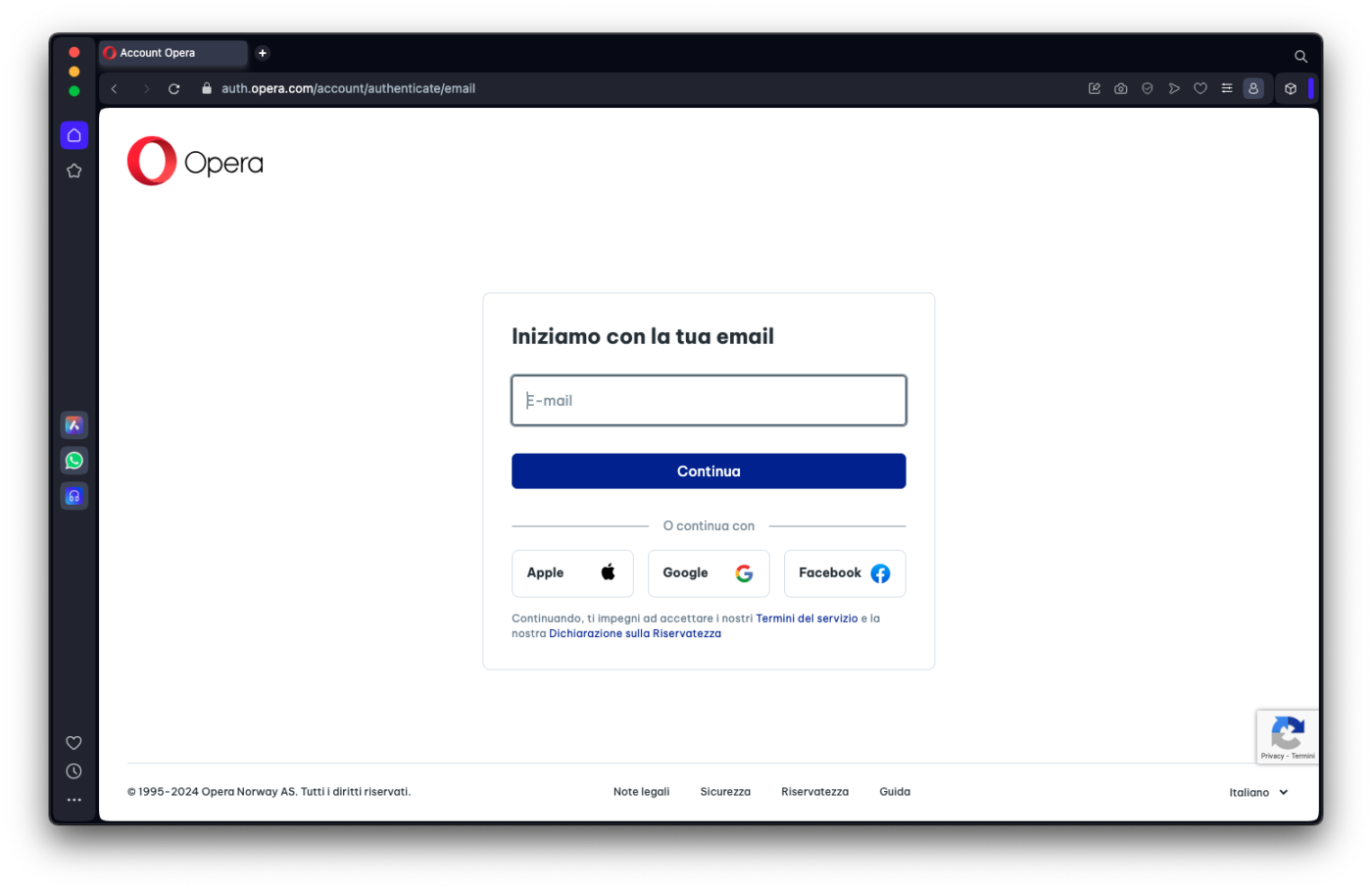Continue with Google sign-in

[709, 573]
